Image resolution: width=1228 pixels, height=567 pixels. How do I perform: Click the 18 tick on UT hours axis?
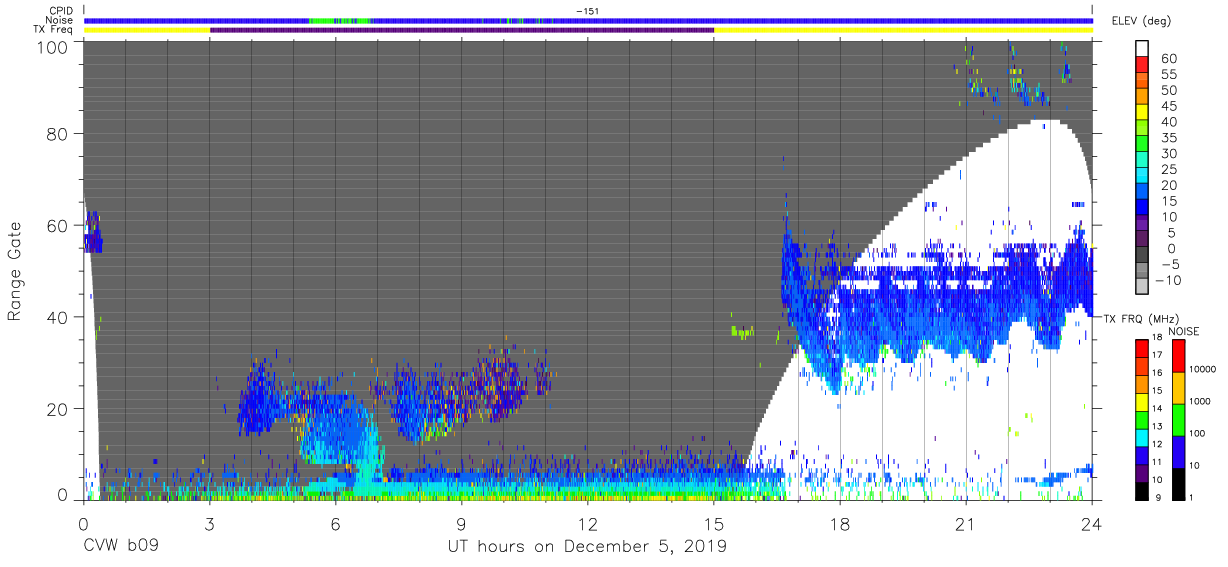(840, 522)
